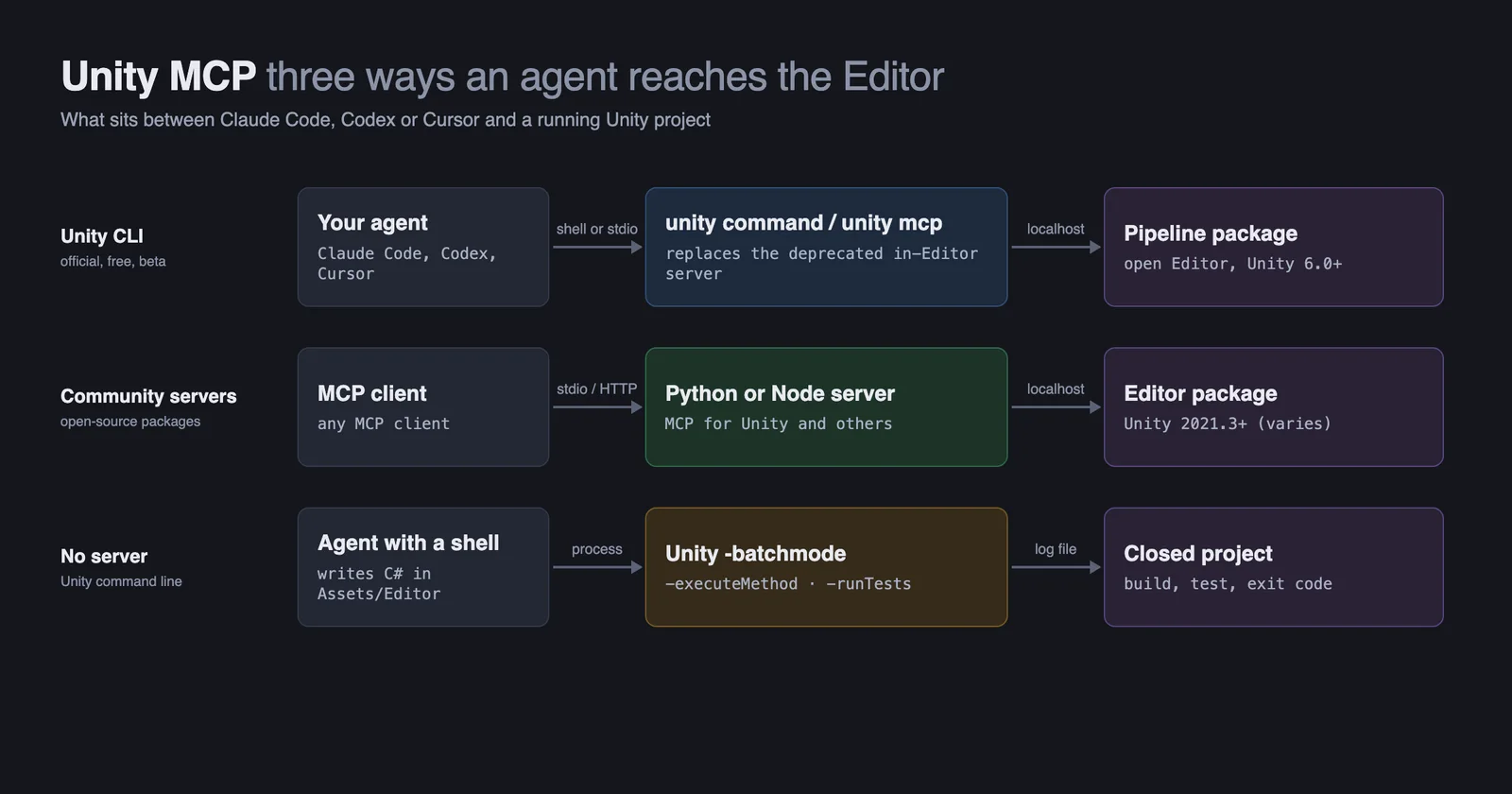Click the 'Agent with a shell' box
Viewport: 1512px width, 794px height.
(423, 567)
